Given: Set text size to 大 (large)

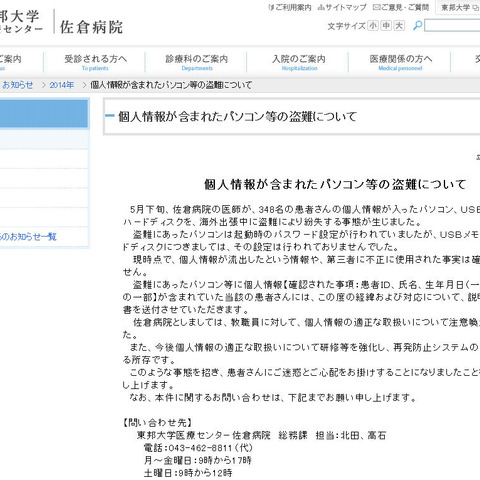Looking at the screenshot, I should pyautogui.click(x=399, y=26).
